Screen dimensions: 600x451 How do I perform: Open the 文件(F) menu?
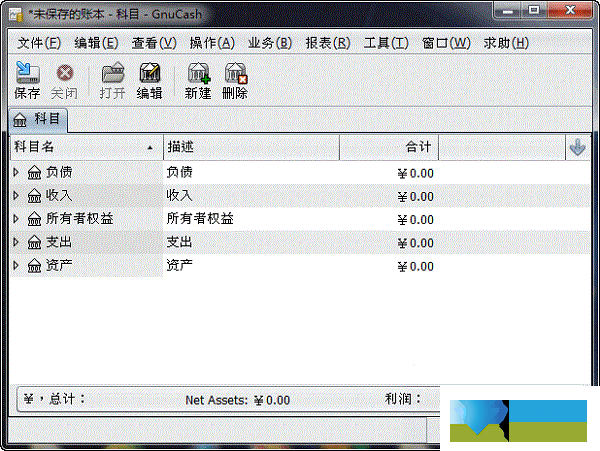(x=39, y=43)
